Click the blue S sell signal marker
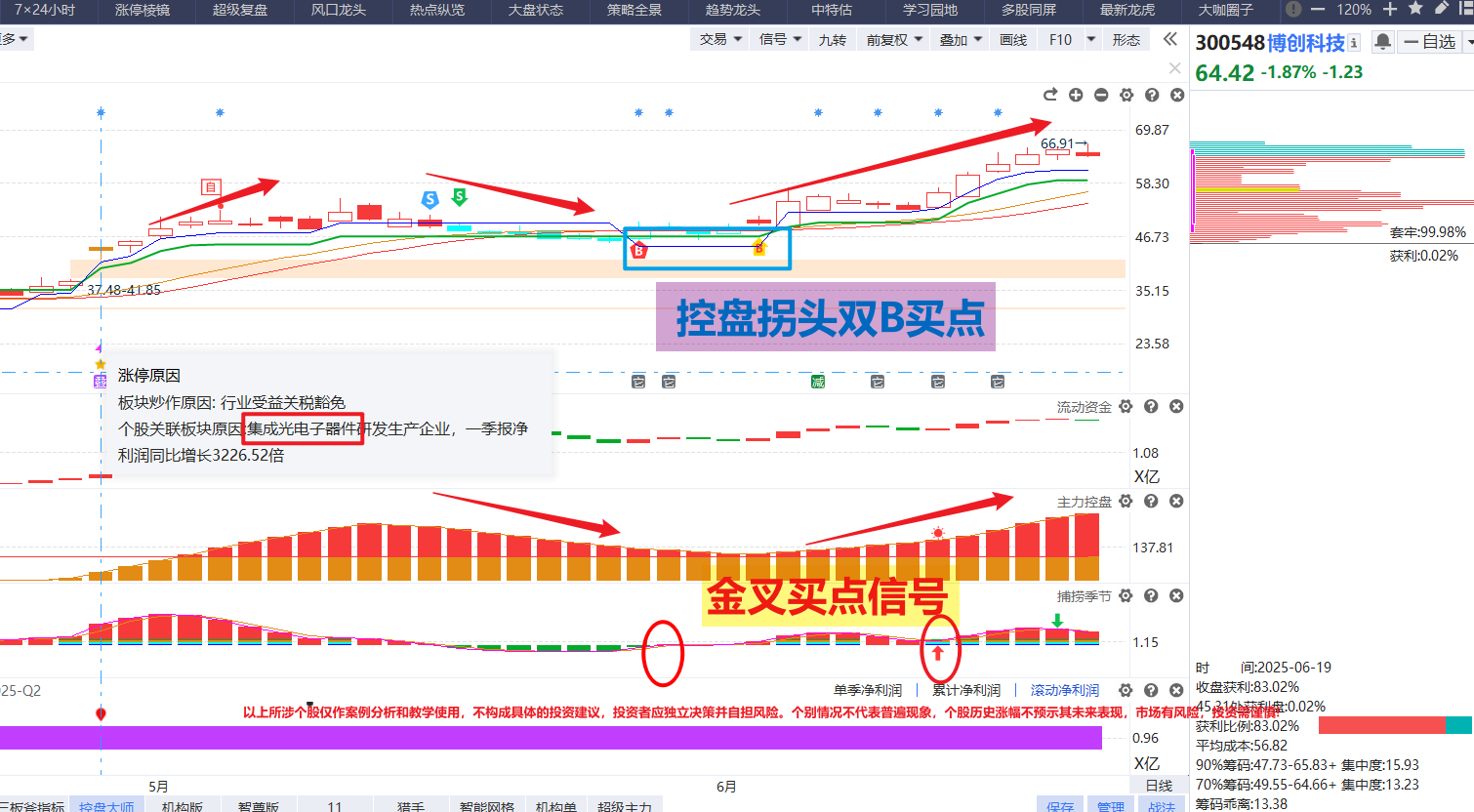1474x812 pixels. (x=430, y=199)
